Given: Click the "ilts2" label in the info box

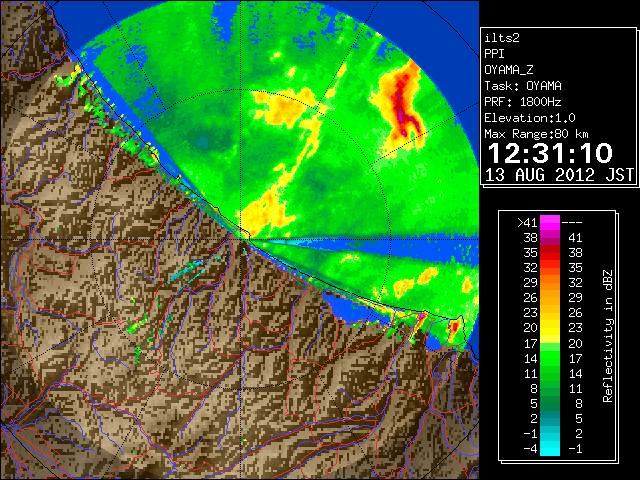Looking at the screenshot, I should 502,38.
